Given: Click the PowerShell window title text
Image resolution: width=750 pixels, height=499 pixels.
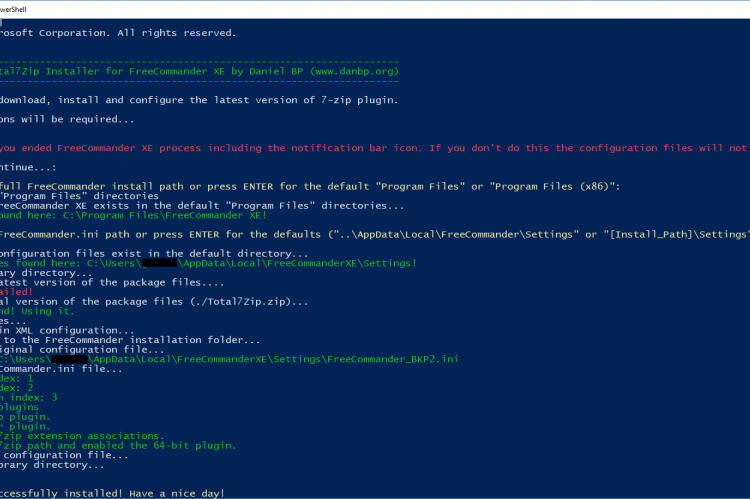Looking at the screenshot, I should click(x=13, y=9).
